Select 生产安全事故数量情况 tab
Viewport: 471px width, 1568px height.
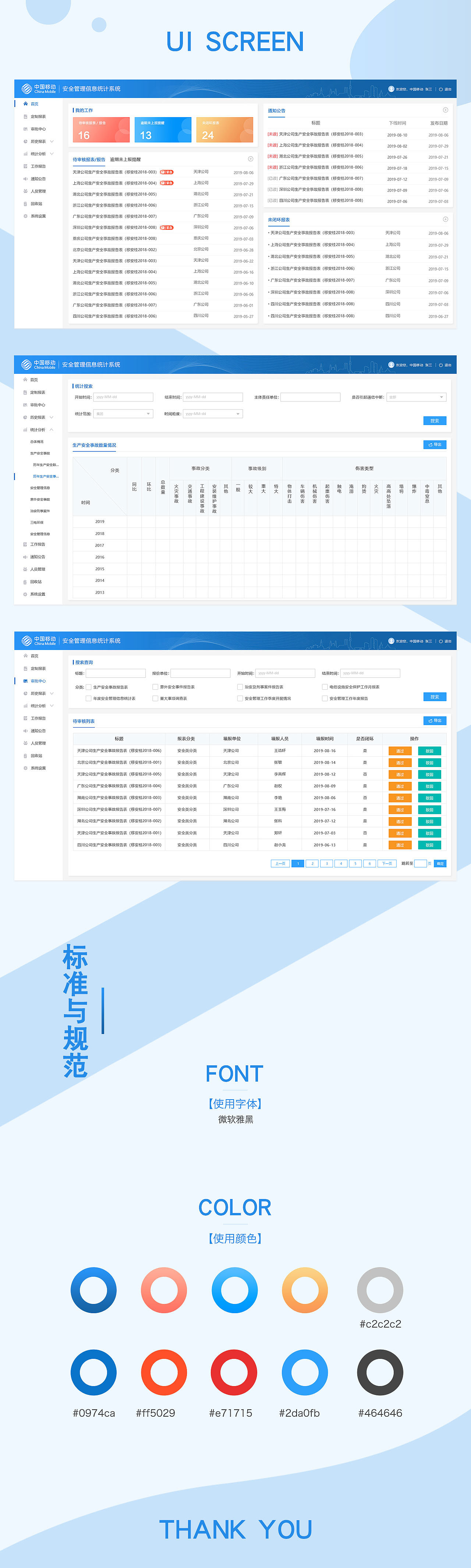94,445
